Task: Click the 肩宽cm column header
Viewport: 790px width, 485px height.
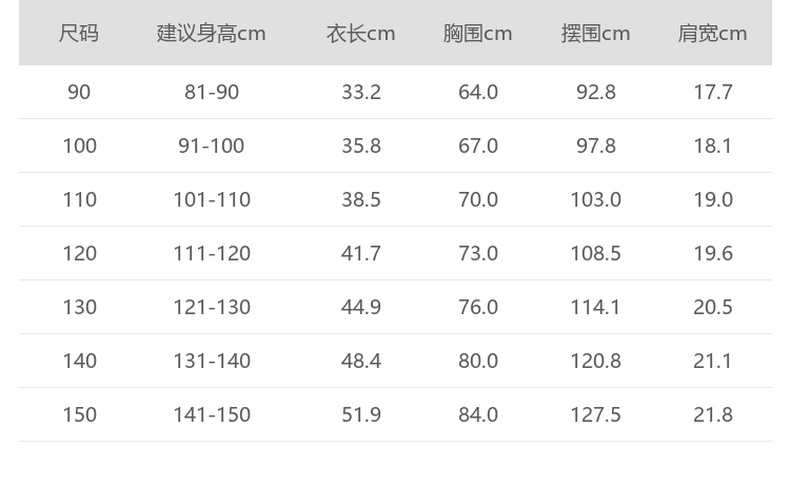Action: [x=712, y=33]
